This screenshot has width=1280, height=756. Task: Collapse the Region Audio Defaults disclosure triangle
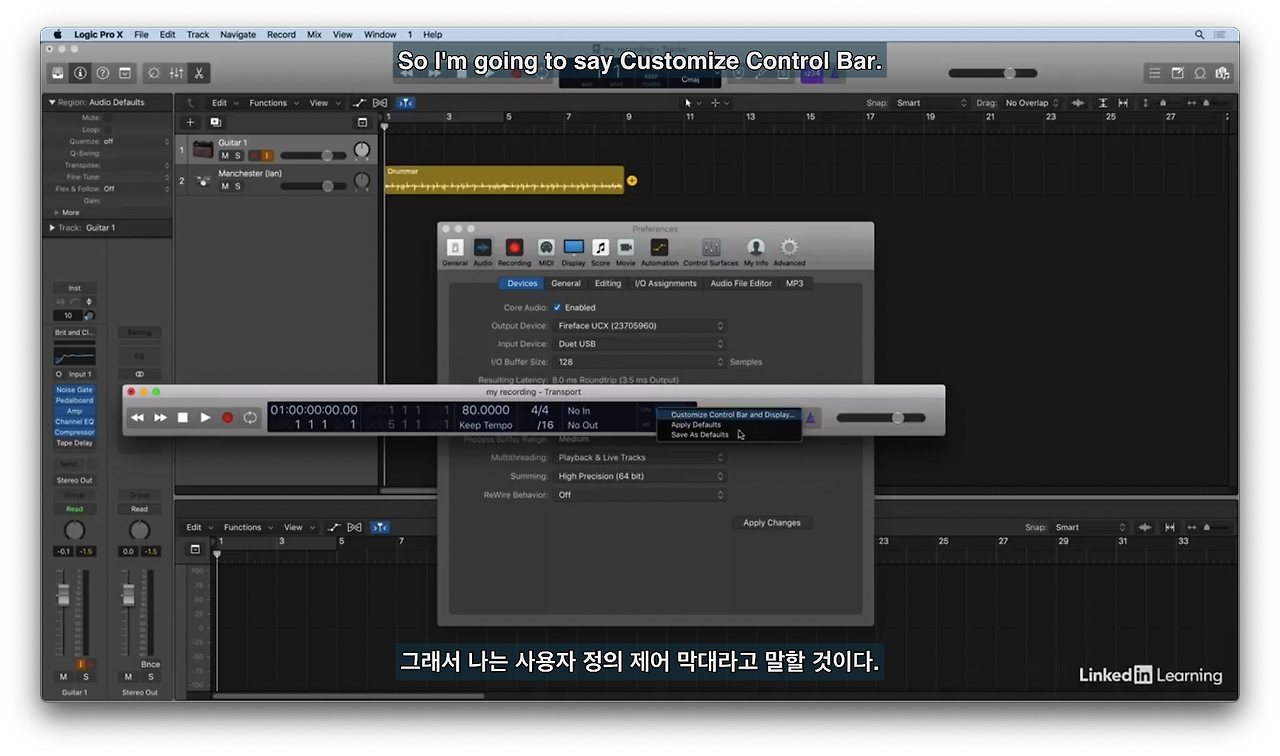[52, 102]
